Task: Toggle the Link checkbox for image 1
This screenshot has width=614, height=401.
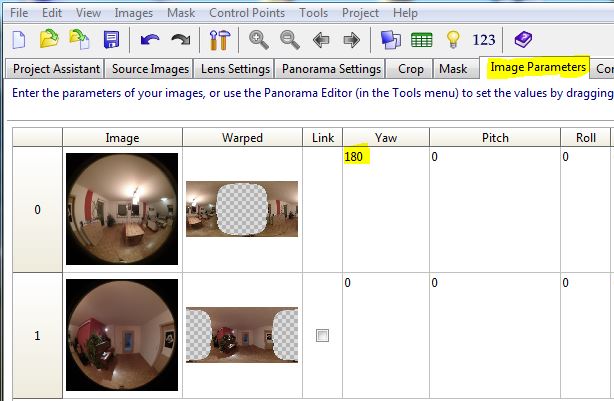Action: 322,336
